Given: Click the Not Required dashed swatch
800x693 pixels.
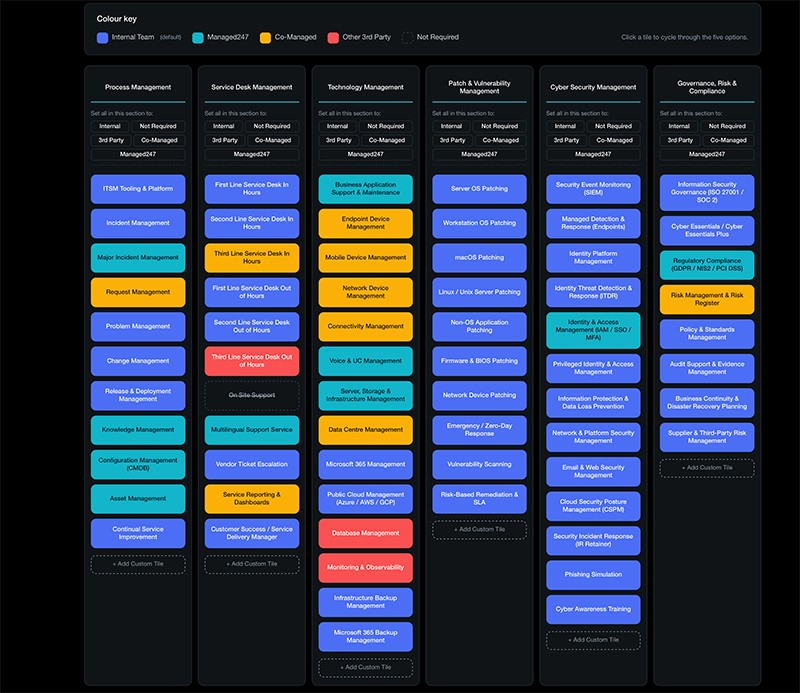Looking at the screenshot, I should (x=407, y=38).
